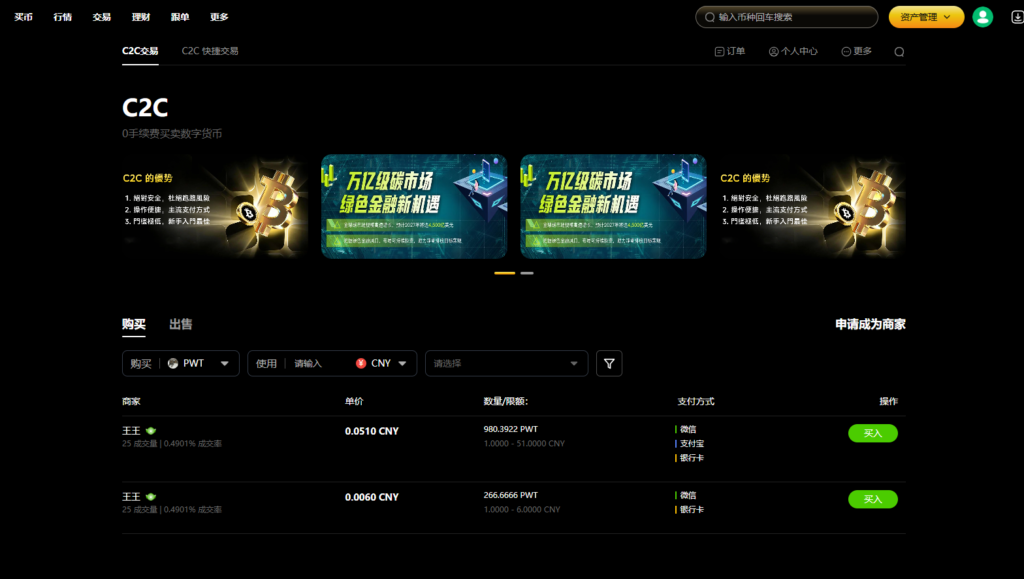Screen dimensions: 1024x579
Task: Select the first carousel indicator dot
Action: pos(506,271)
